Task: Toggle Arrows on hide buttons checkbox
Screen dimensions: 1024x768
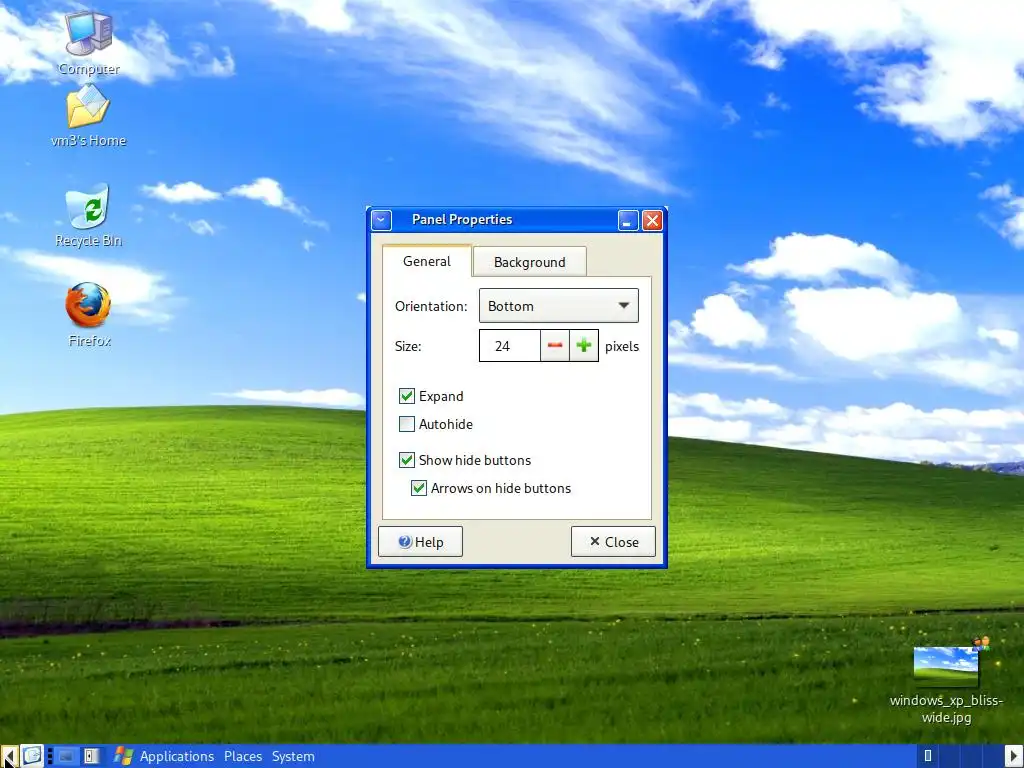Action: click(x=419, y=488)
